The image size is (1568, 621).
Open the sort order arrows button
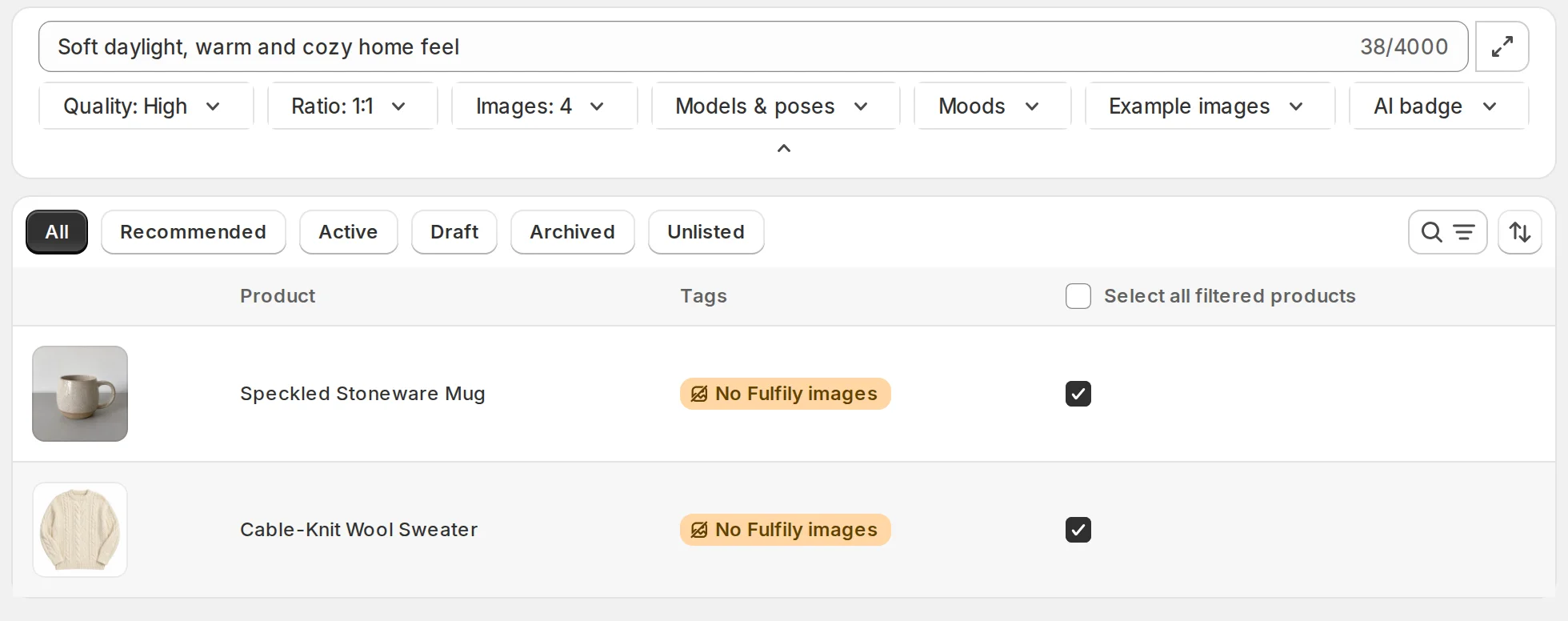[x=1519, y=232]
